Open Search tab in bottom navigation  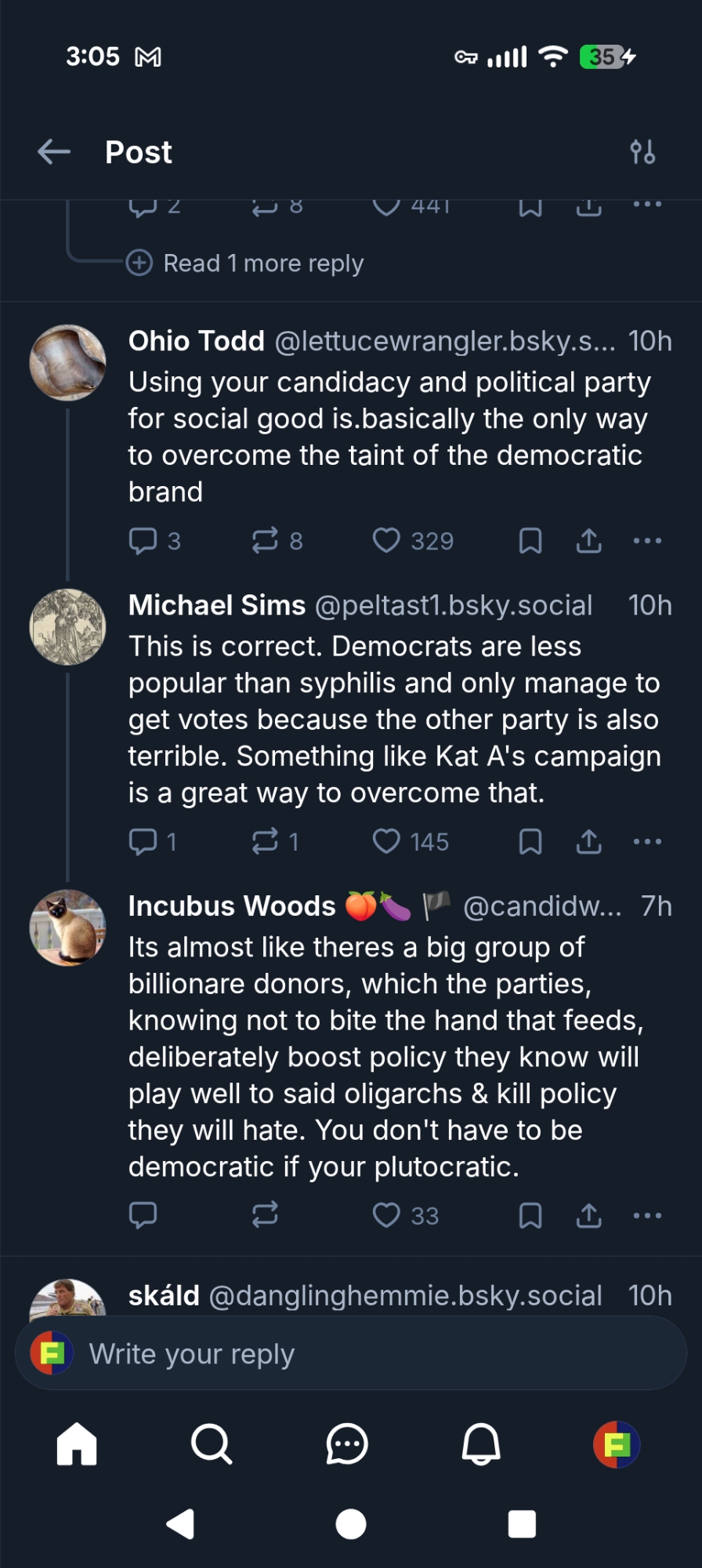212,1444
